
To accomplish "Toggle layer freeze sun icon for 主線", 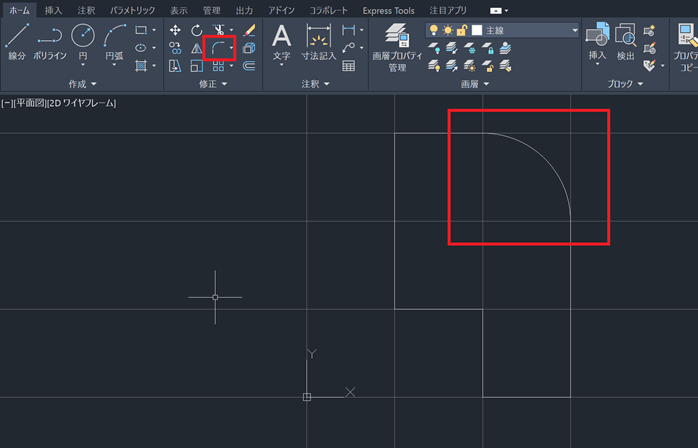I will tap(448, 31).
